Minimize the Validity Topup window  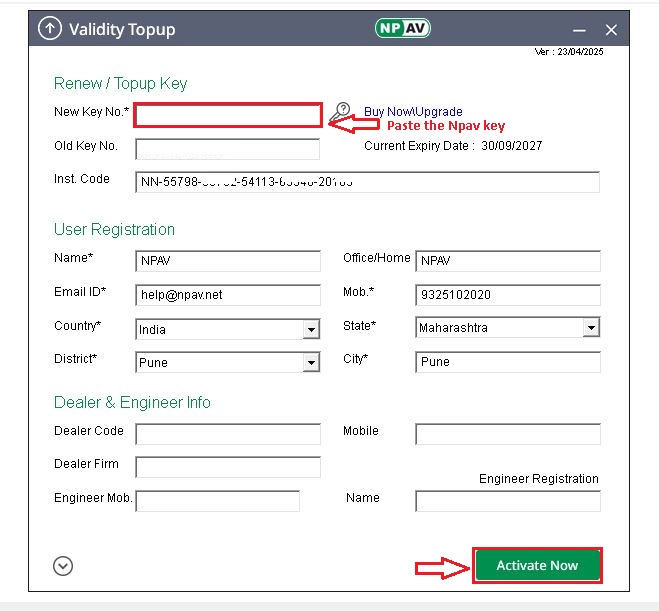pos(578,30)
